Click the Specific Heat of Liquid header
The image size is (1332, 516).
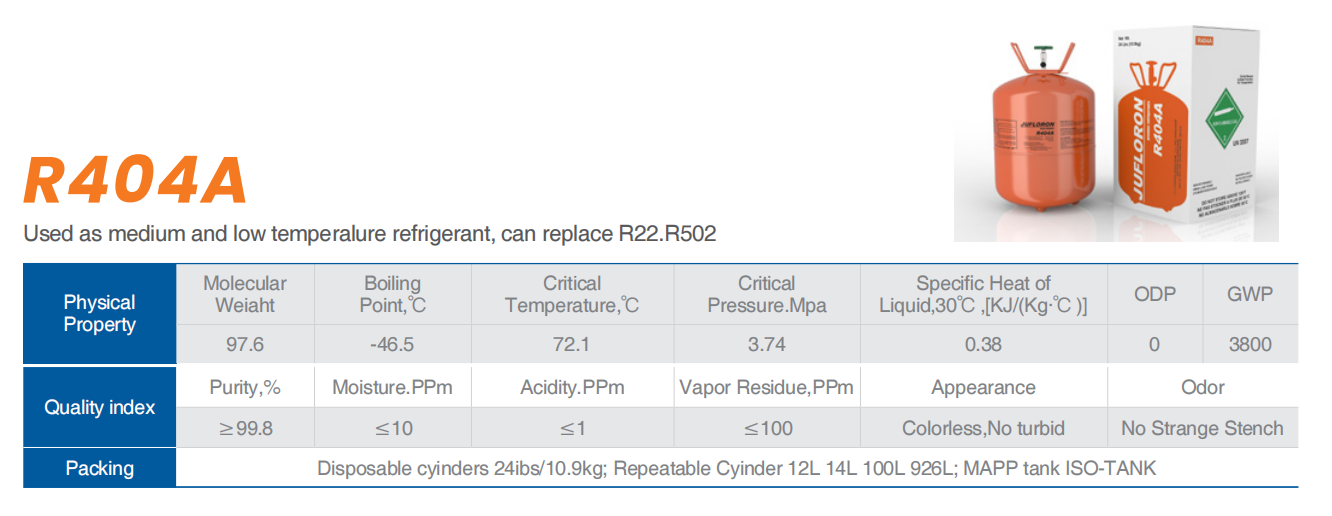pyautogui.click(x=983, y=294)
